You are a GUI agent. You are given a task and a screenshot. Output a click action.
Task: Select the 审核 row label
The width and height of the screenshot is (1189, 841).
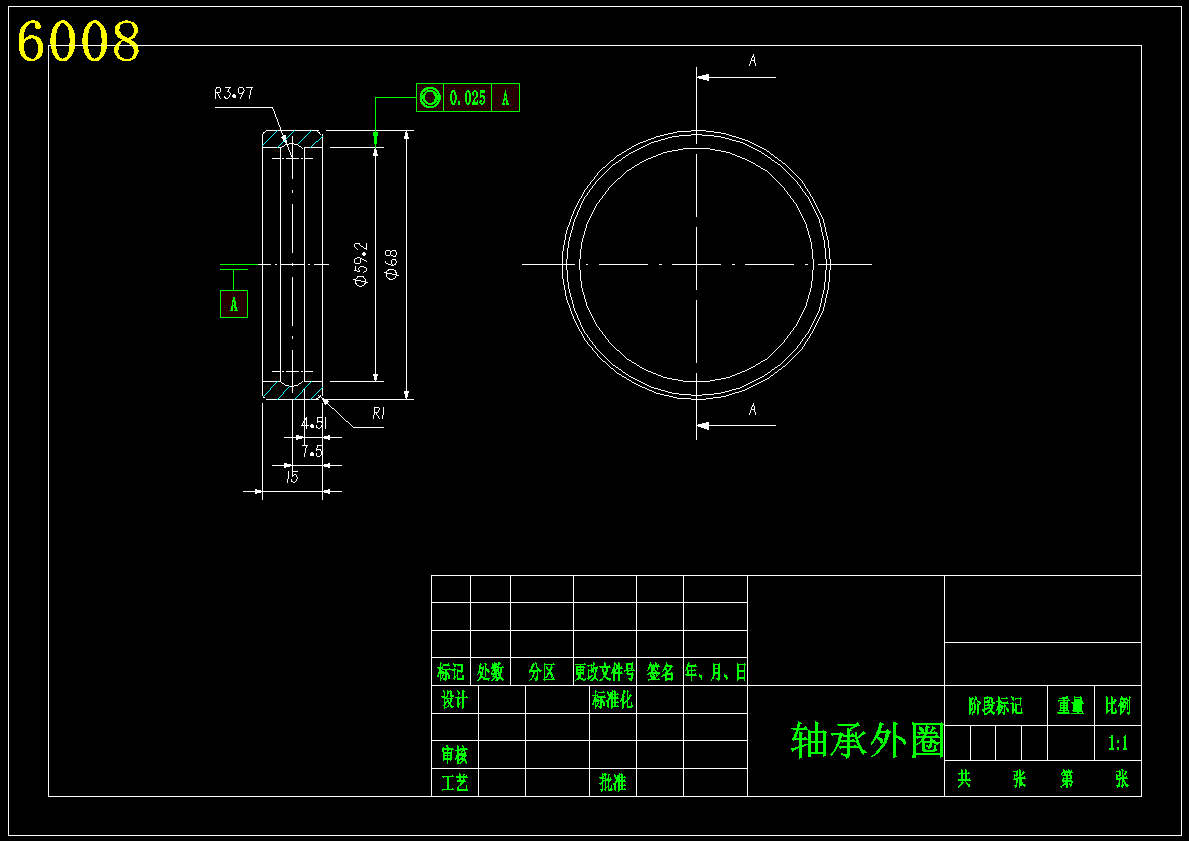[x=454, y=755]
